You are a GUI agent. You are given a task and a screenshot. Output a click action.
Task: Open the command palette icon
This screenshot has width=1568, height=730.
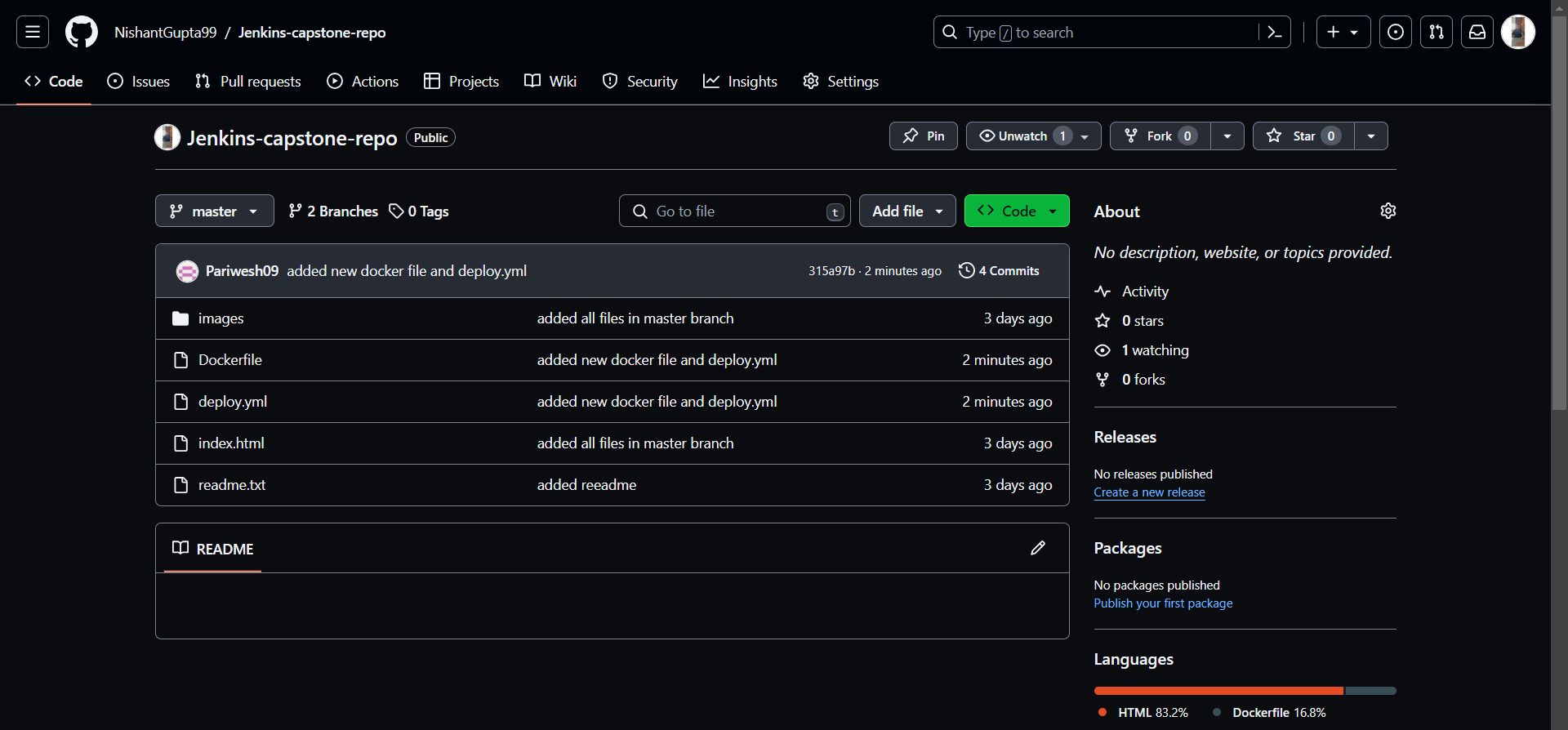point(1274,33)
